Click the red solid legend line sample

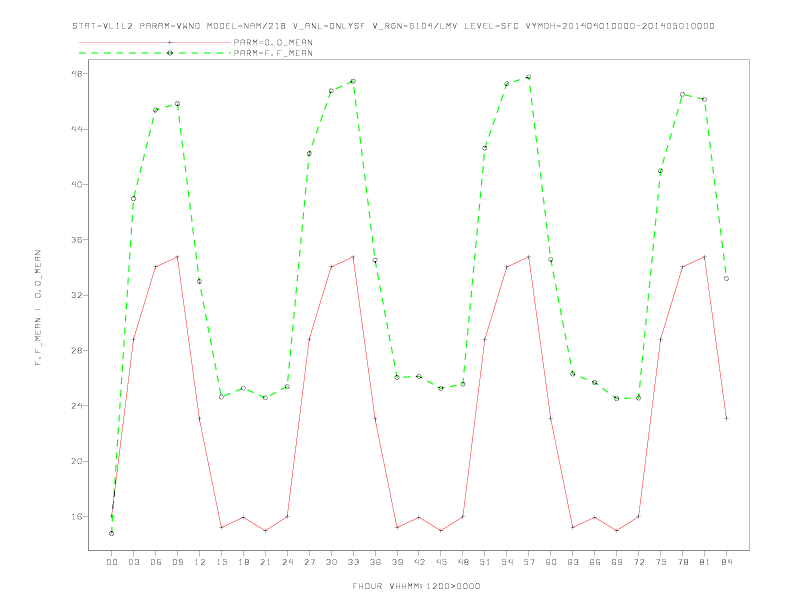click(155, 42)
